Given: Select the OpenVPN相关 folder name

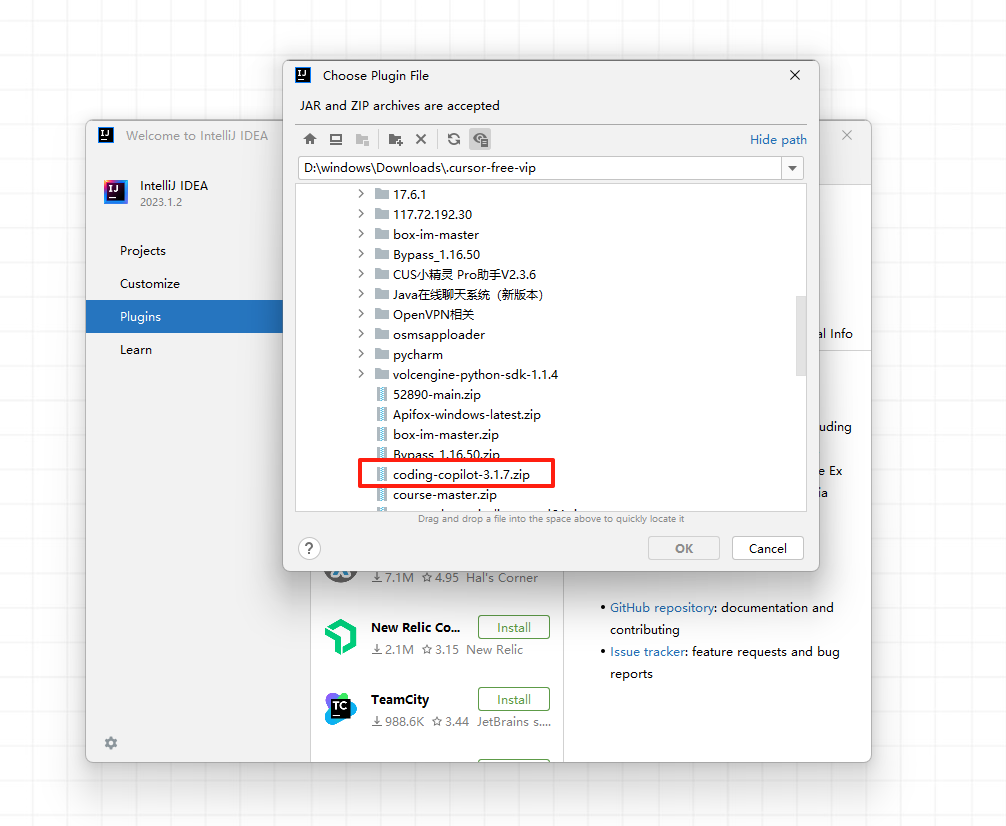Looking at the screenshot, I should click(434, 314).
